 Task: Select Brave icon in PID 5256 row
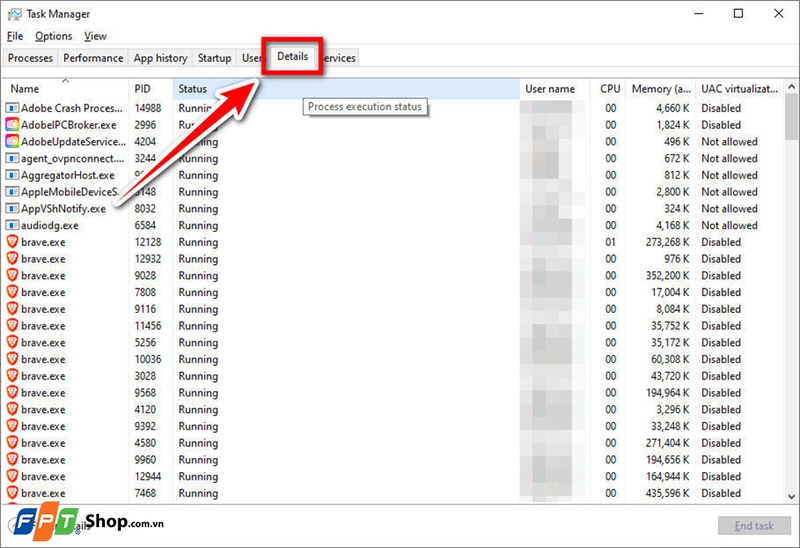click(x=12, y=342)
